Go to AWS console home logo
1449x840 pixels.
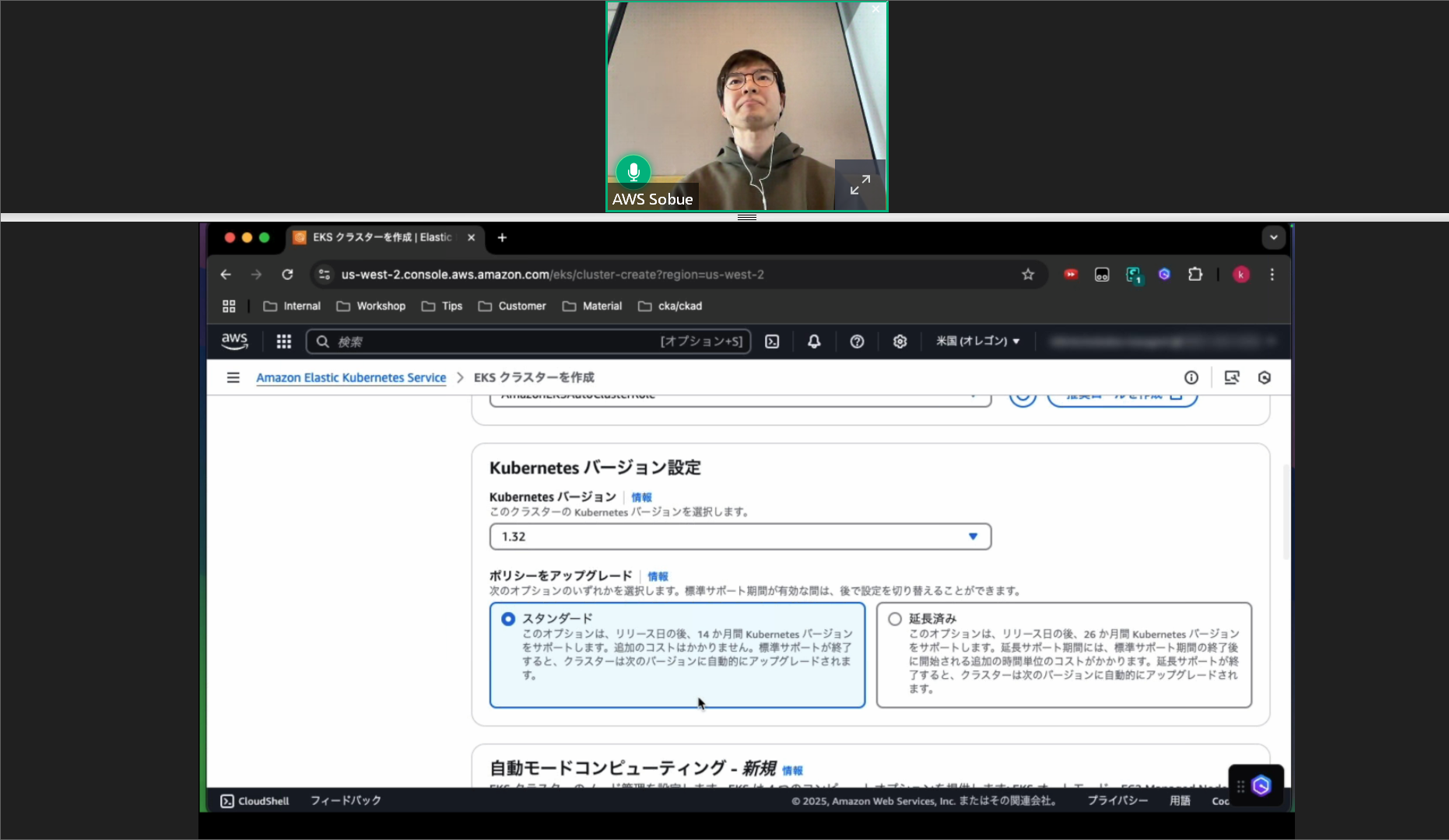point(234,341)
